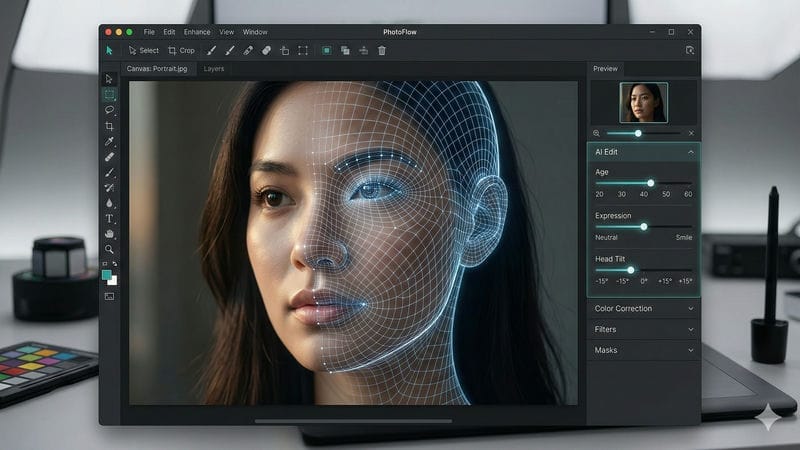Select the pointer tool in left tool panel
800x450 pixels.
[109, 79]
